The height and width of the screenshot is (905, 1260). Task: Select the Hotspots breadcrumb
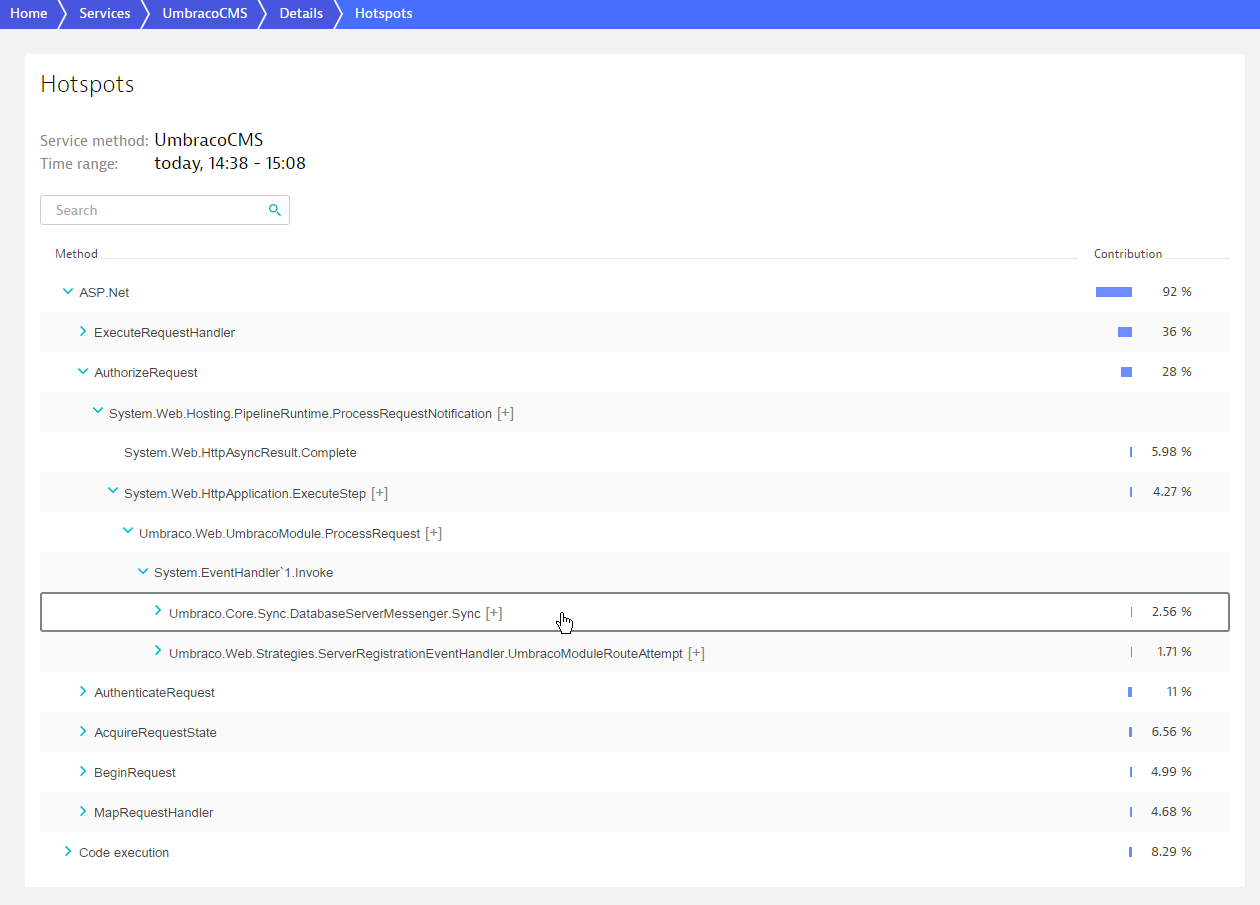coord(384,14)
